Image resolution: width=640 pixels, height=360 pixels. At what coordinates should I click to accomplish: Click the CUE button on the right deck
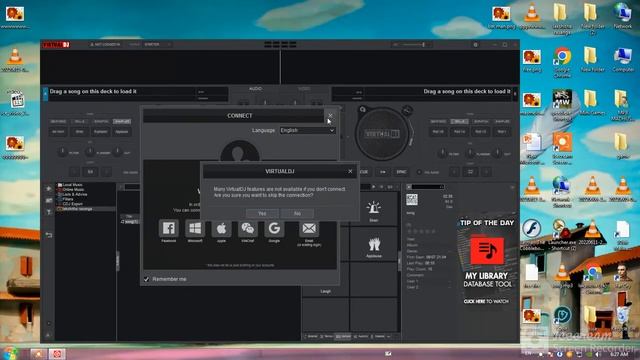point(363,172)
